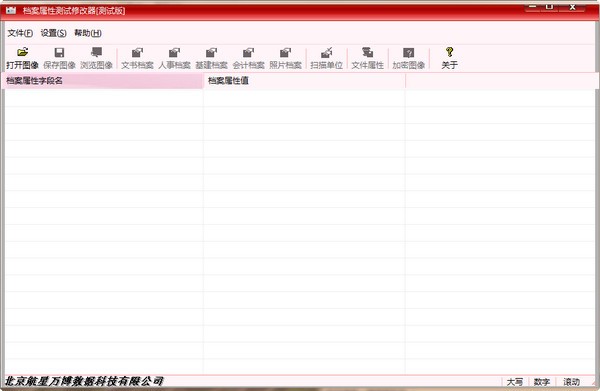
Task: Click the 打开图像 open image icon
Action: tap(23, 52)
